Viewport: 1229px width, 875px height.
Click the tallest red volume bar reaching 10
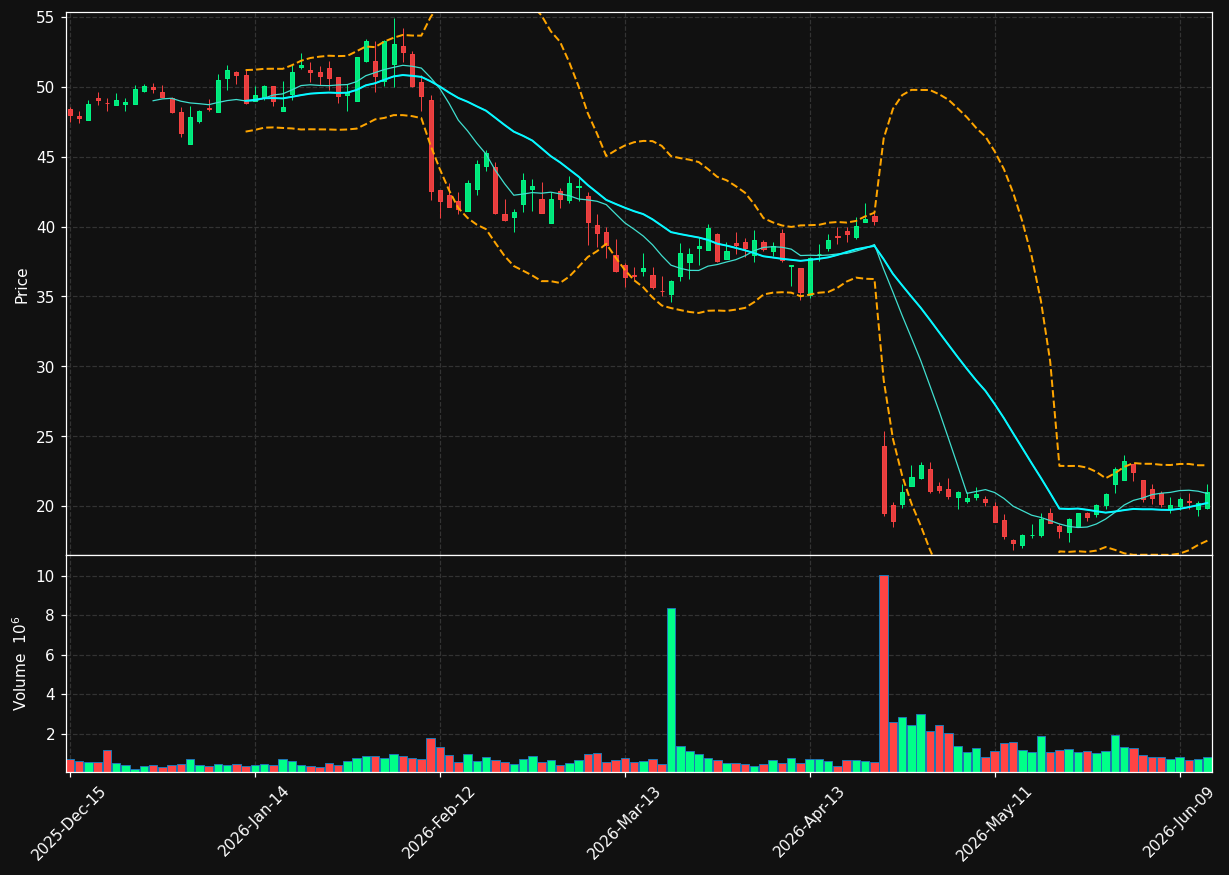point(884,673)
